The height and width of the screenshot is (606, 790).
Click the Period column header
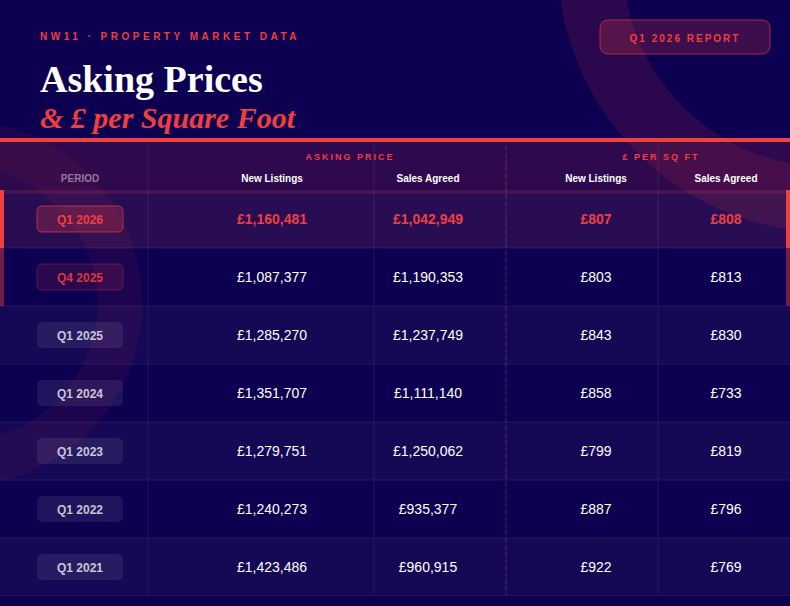[80, 178]
